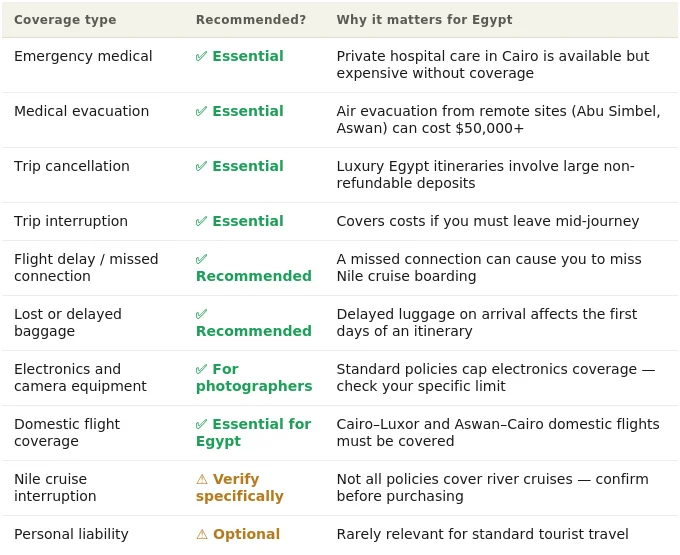Click the Domestic flight coverage label
The height and width of the screenshot is (555, 680).
click(67, 433)
